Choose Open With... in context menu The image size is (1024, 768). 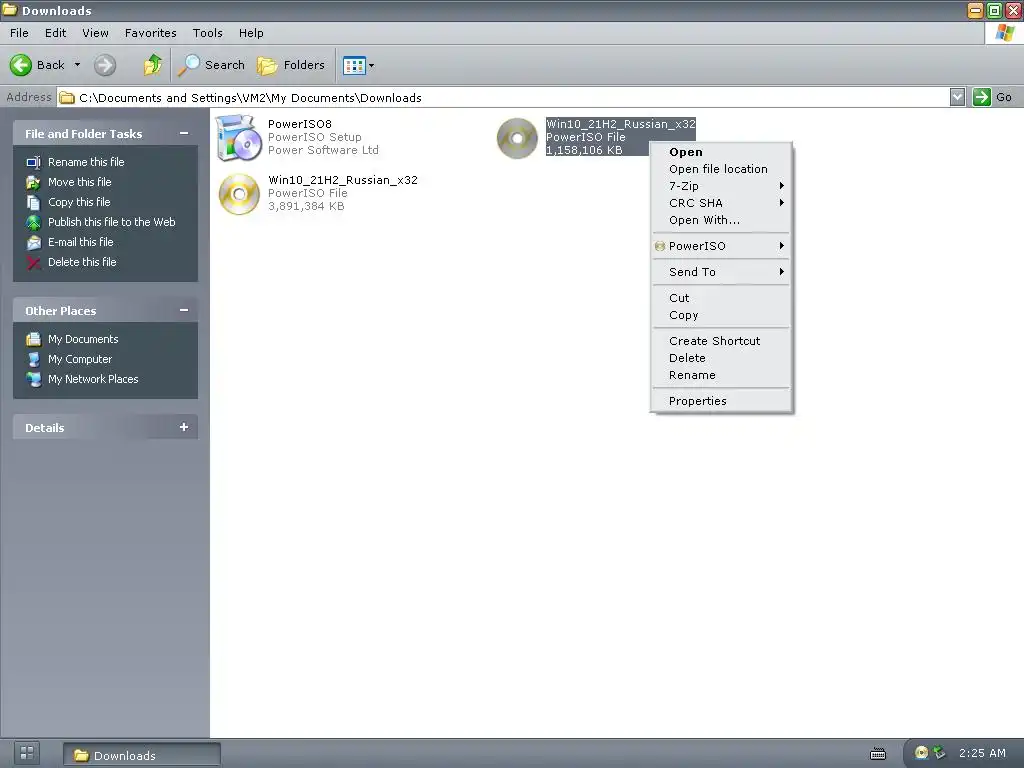click(721, 220)
